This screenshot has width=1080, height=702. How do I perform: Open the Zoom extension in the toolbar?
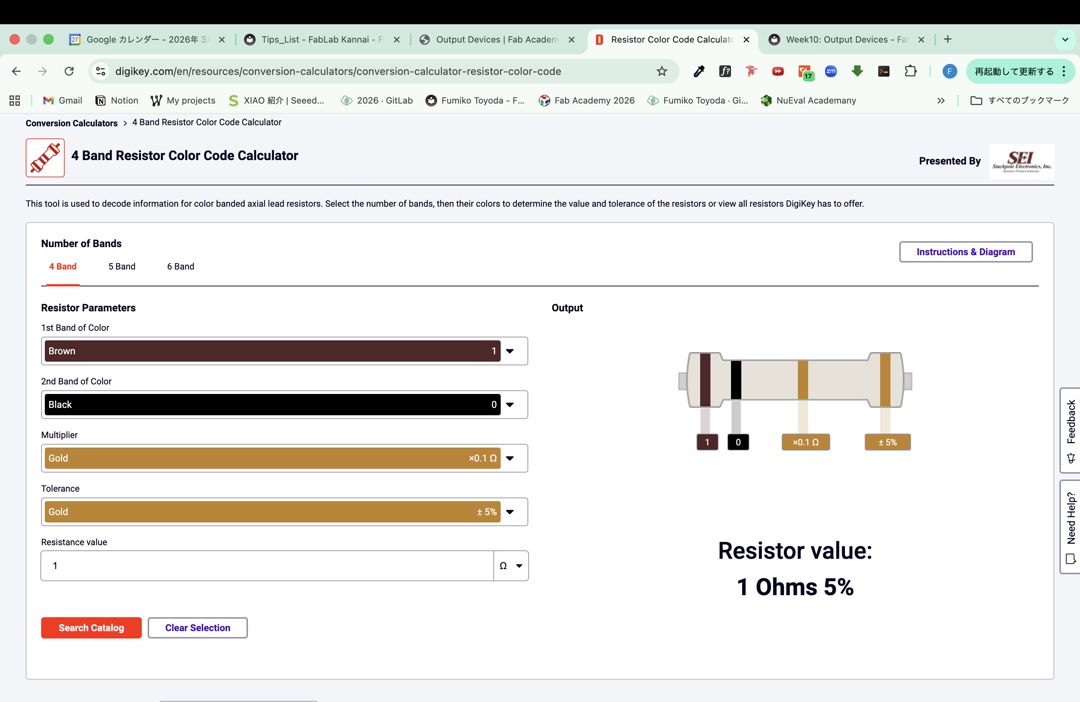tap(831, 71)
